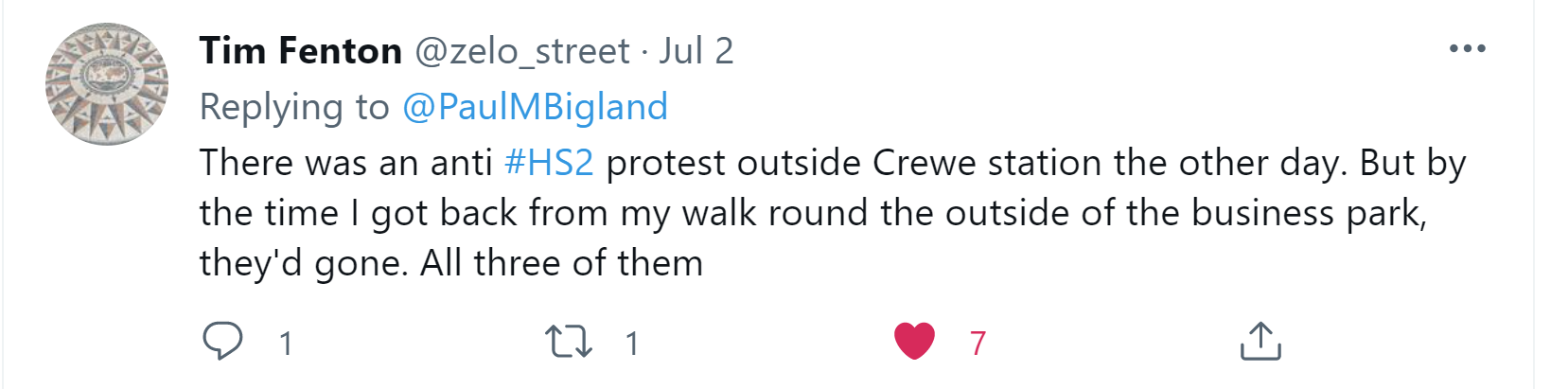Unlike the tweet via the red heart
The image size is (1568, 389).
(914, 341)
